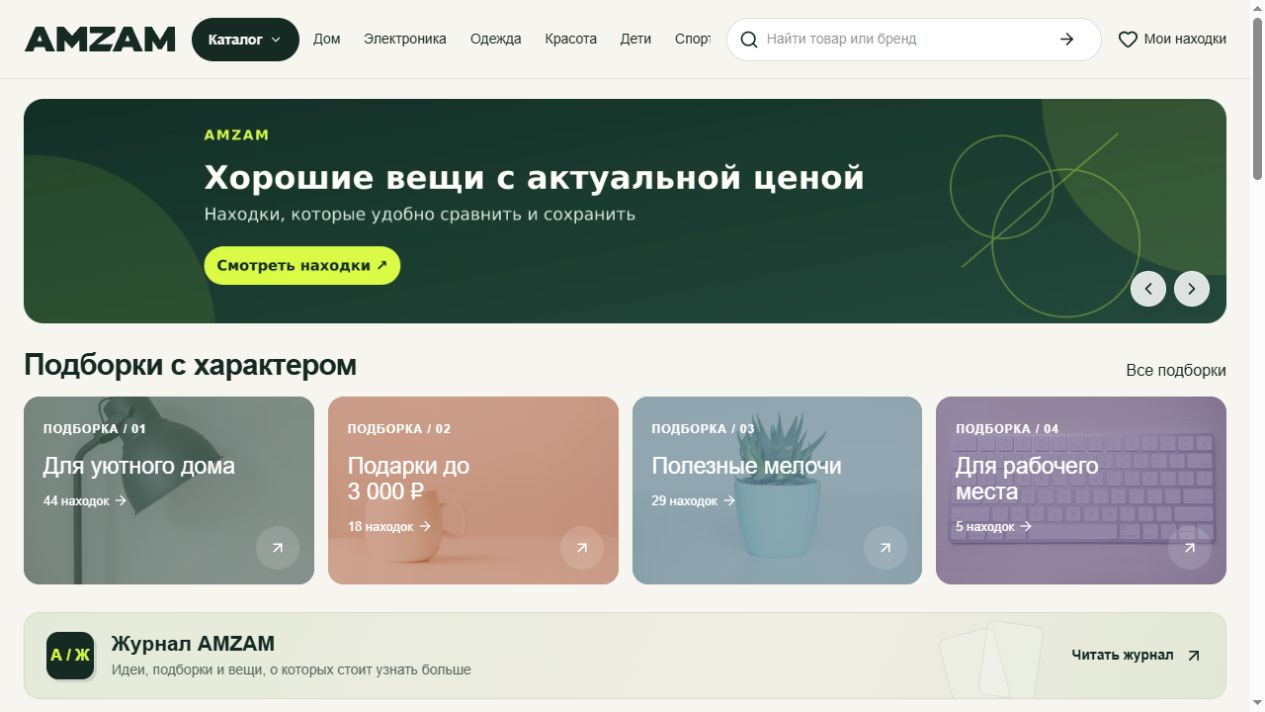
Task: Click the arrow icon beside Читать журнал
Action: pyautogui.click(x=1193, y=656)
